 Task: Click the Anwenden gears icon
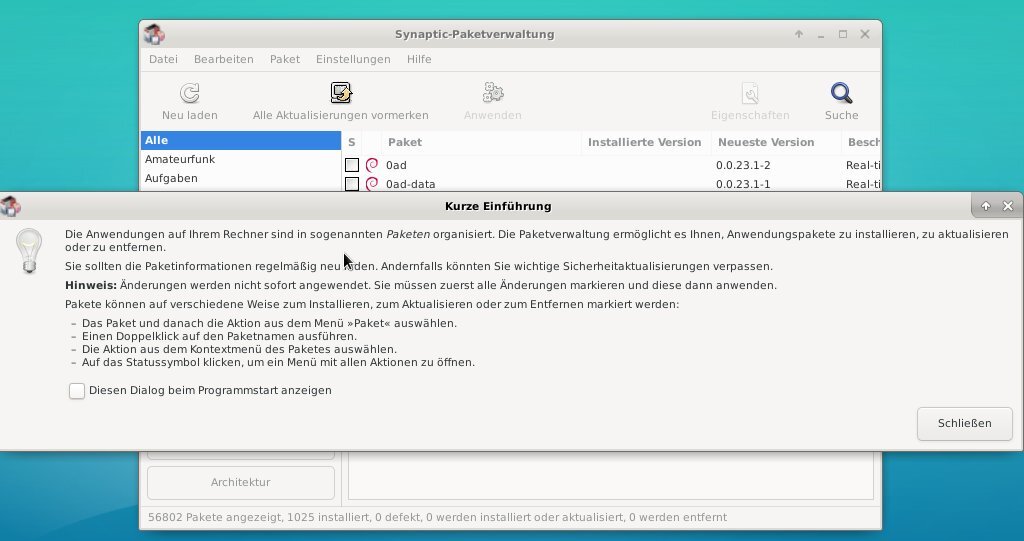click(x=492, y=93)
